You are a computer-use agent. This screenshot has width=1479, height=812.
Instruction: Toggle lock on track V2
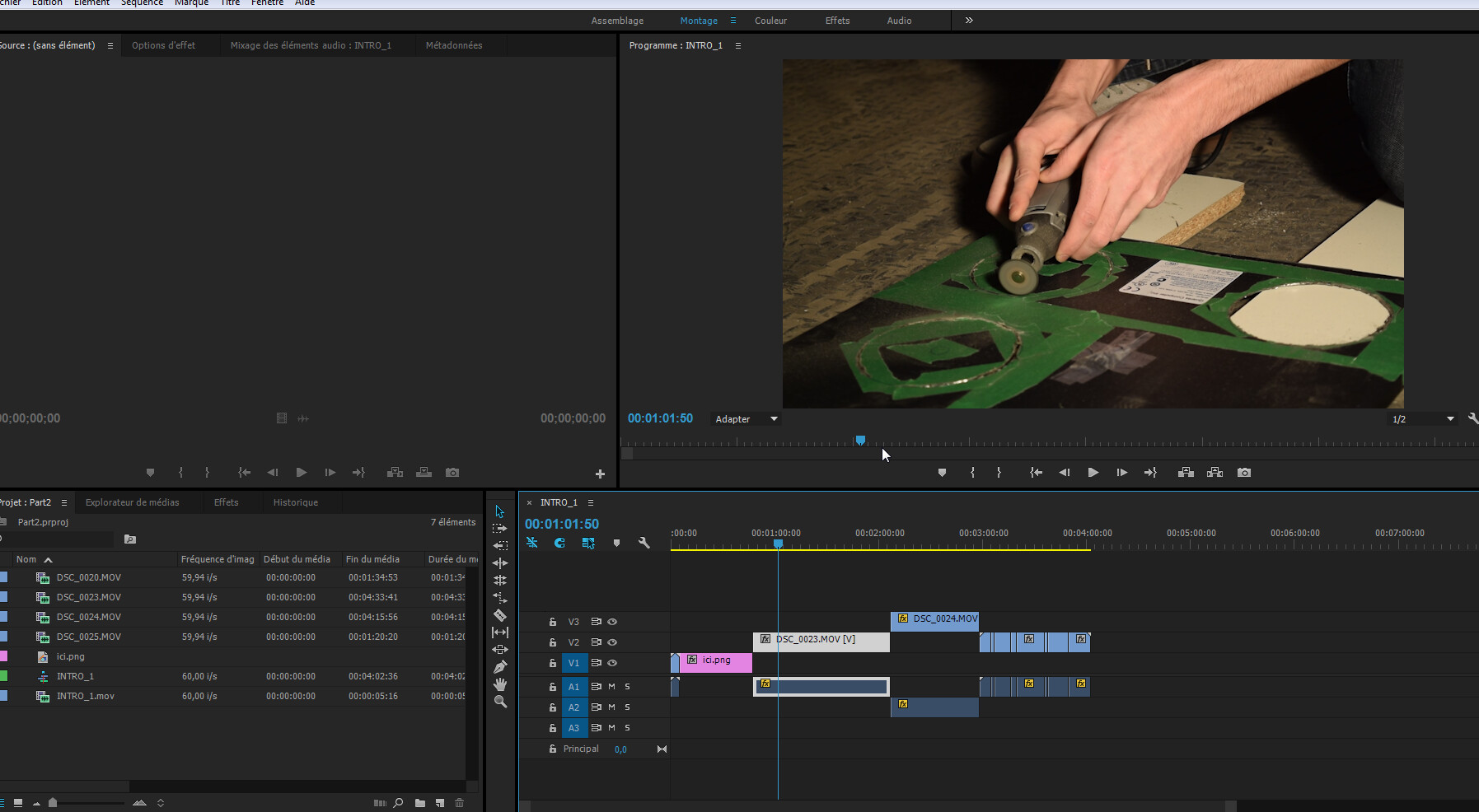pyautogui.click(x=553, y=642)
